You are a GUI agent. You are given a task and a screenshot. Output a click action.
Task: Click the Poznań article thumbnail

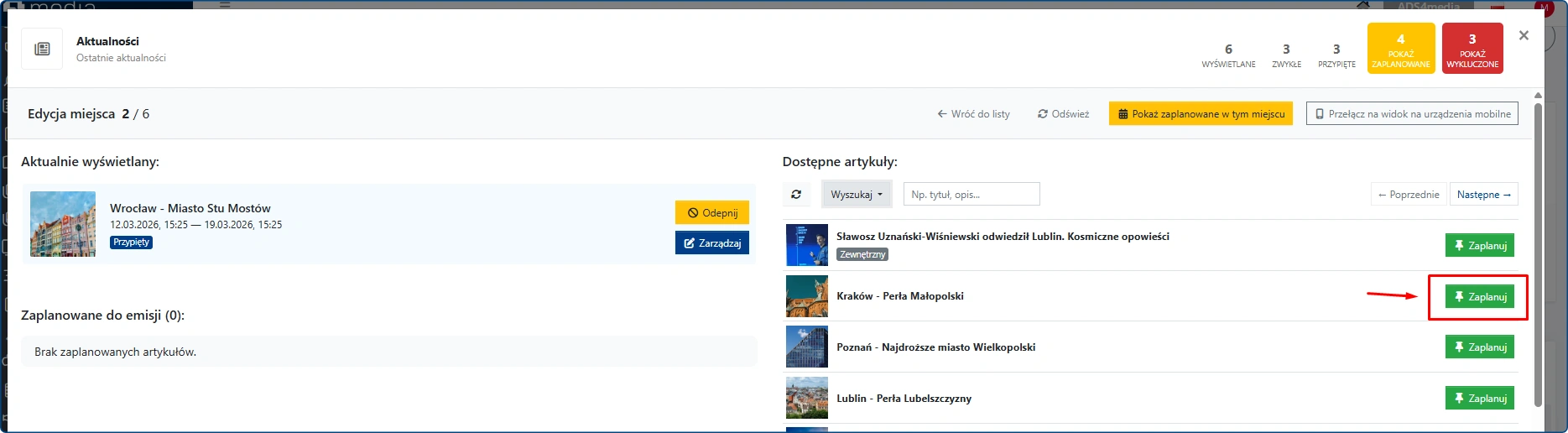807,347
